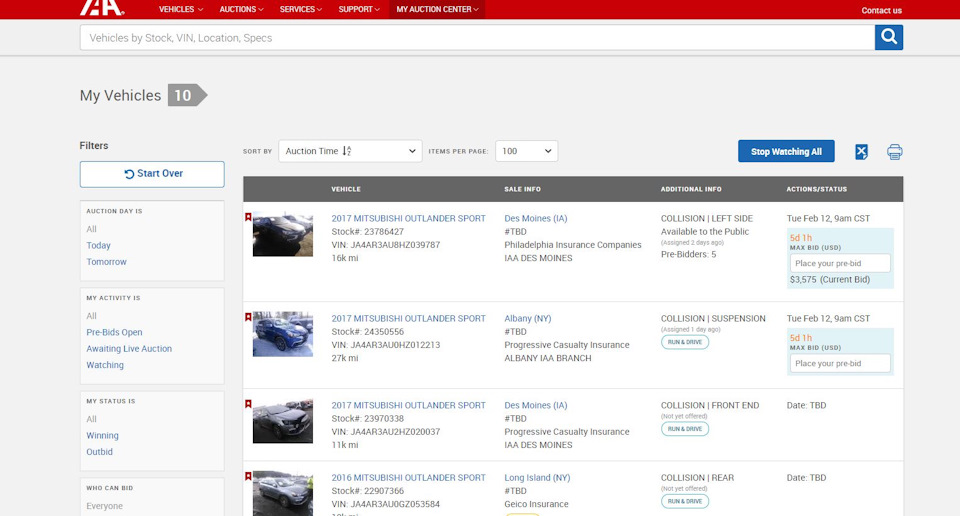The height and width of the screenshot is (516, 960).
Task: Select All under My Status Is
Action: 91,419
